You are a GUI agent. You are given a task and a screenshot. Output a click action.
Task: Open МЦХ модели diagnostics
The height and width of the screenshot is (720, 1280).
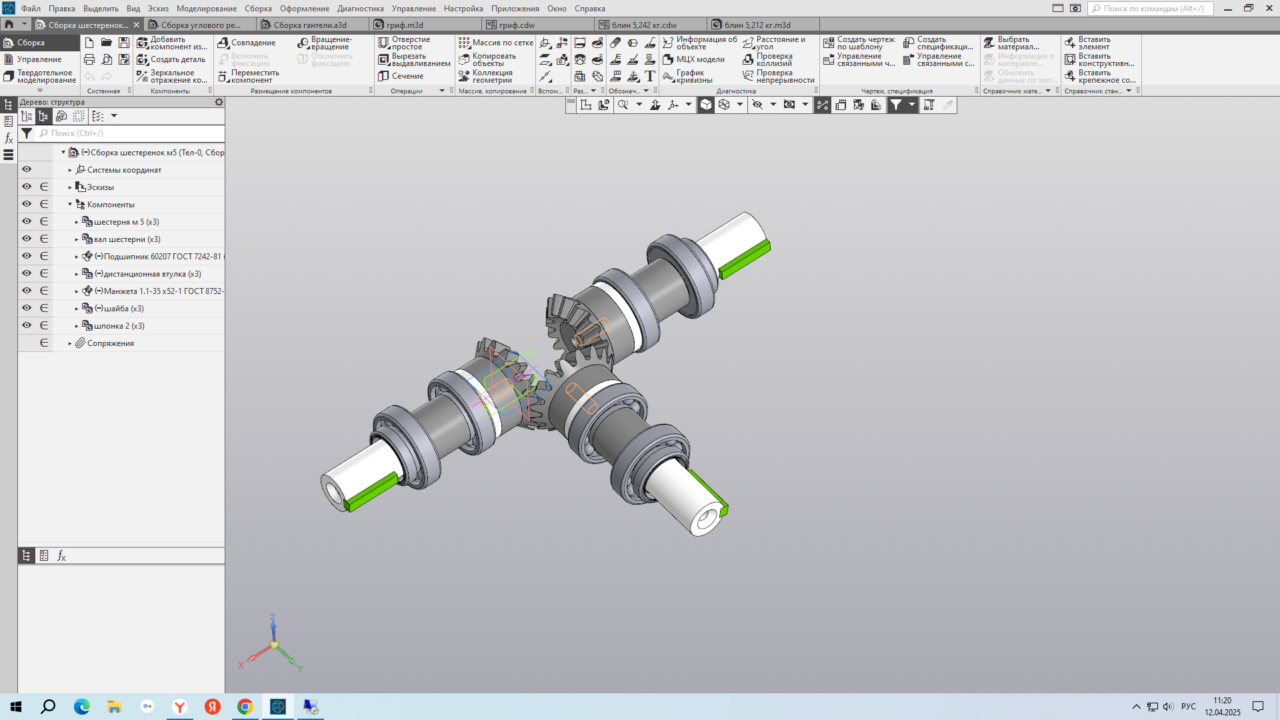click(694, 59)
